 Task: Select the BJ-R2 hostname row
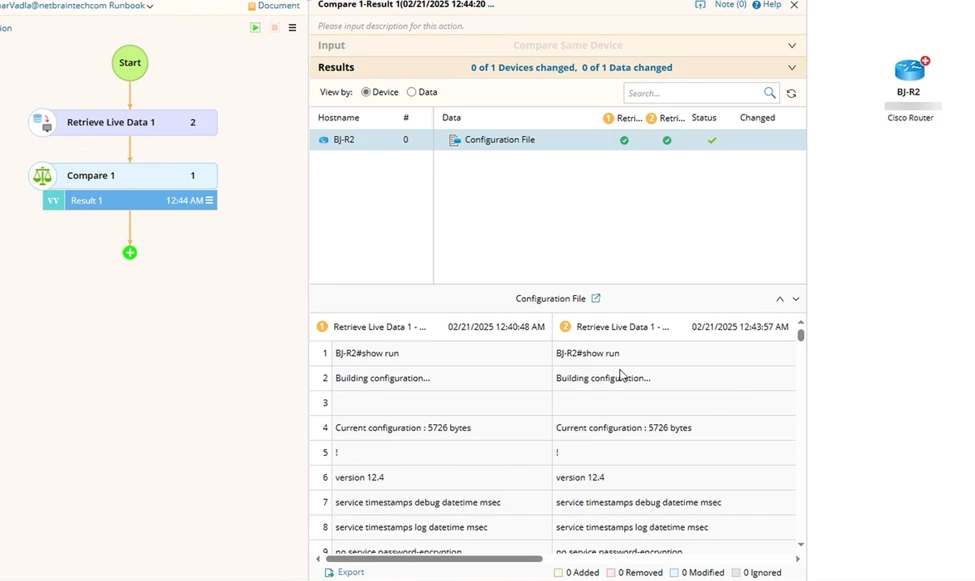click(x=371, y=140)
